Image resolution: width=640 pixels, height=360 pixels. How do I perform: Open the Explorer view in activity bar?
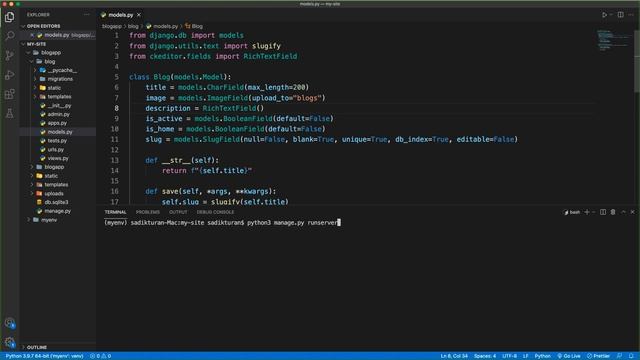(9, 17)
